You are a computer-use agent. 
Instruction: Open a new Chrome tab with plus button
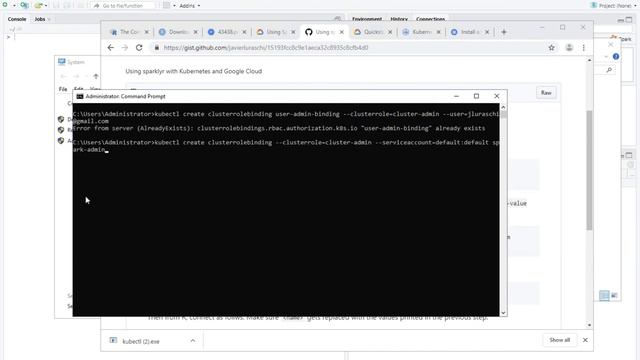pos(504,32)
